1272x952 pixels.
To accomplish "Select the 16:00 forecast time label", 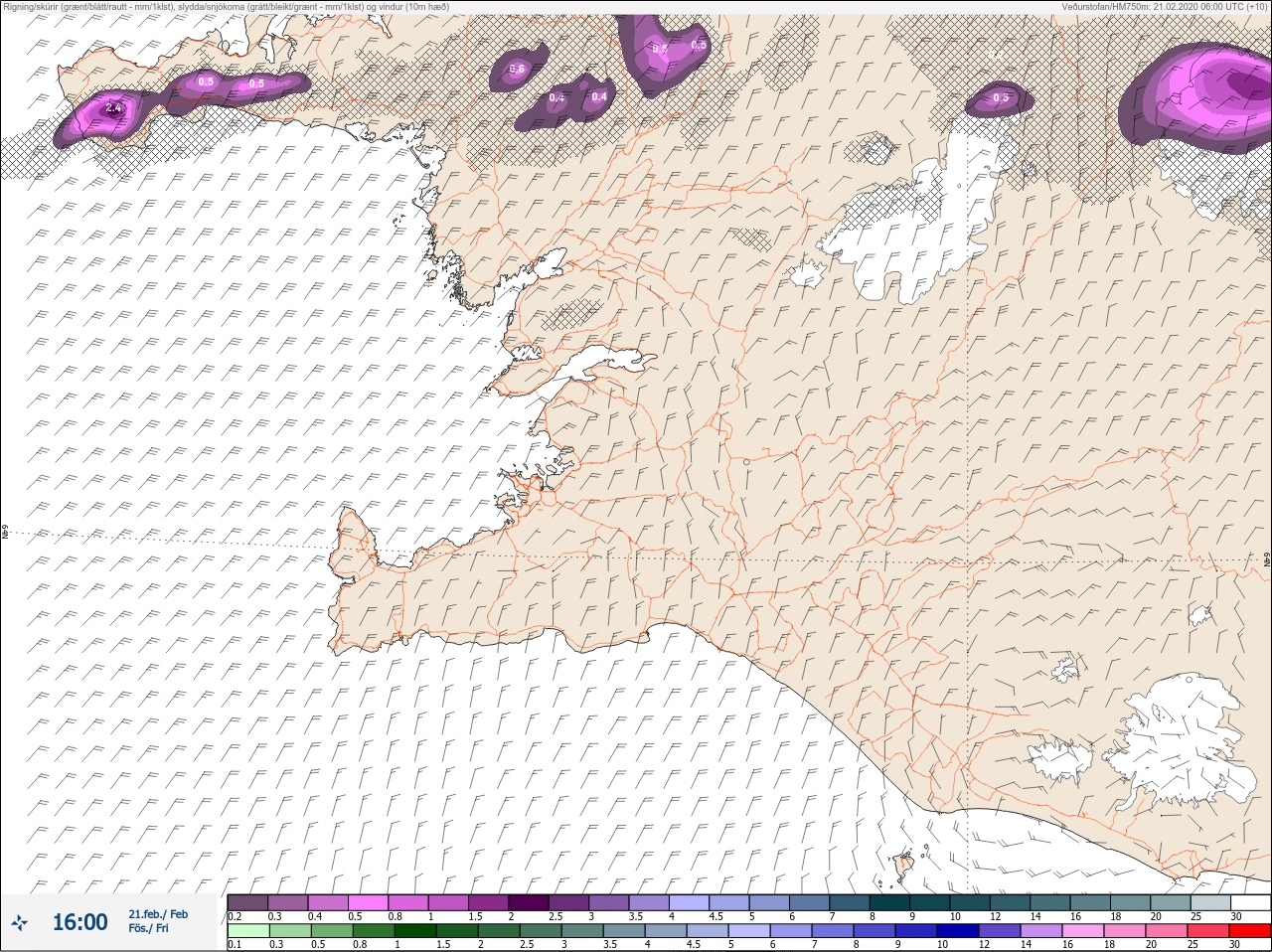I will 79,923.
